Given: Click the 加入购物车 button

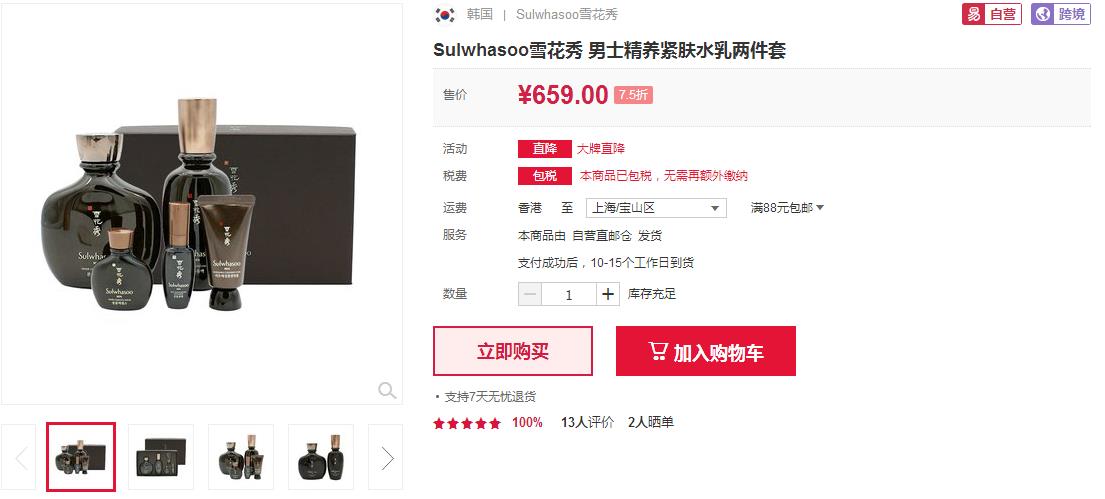Looking at the screenshot, I should click(705, 351).
